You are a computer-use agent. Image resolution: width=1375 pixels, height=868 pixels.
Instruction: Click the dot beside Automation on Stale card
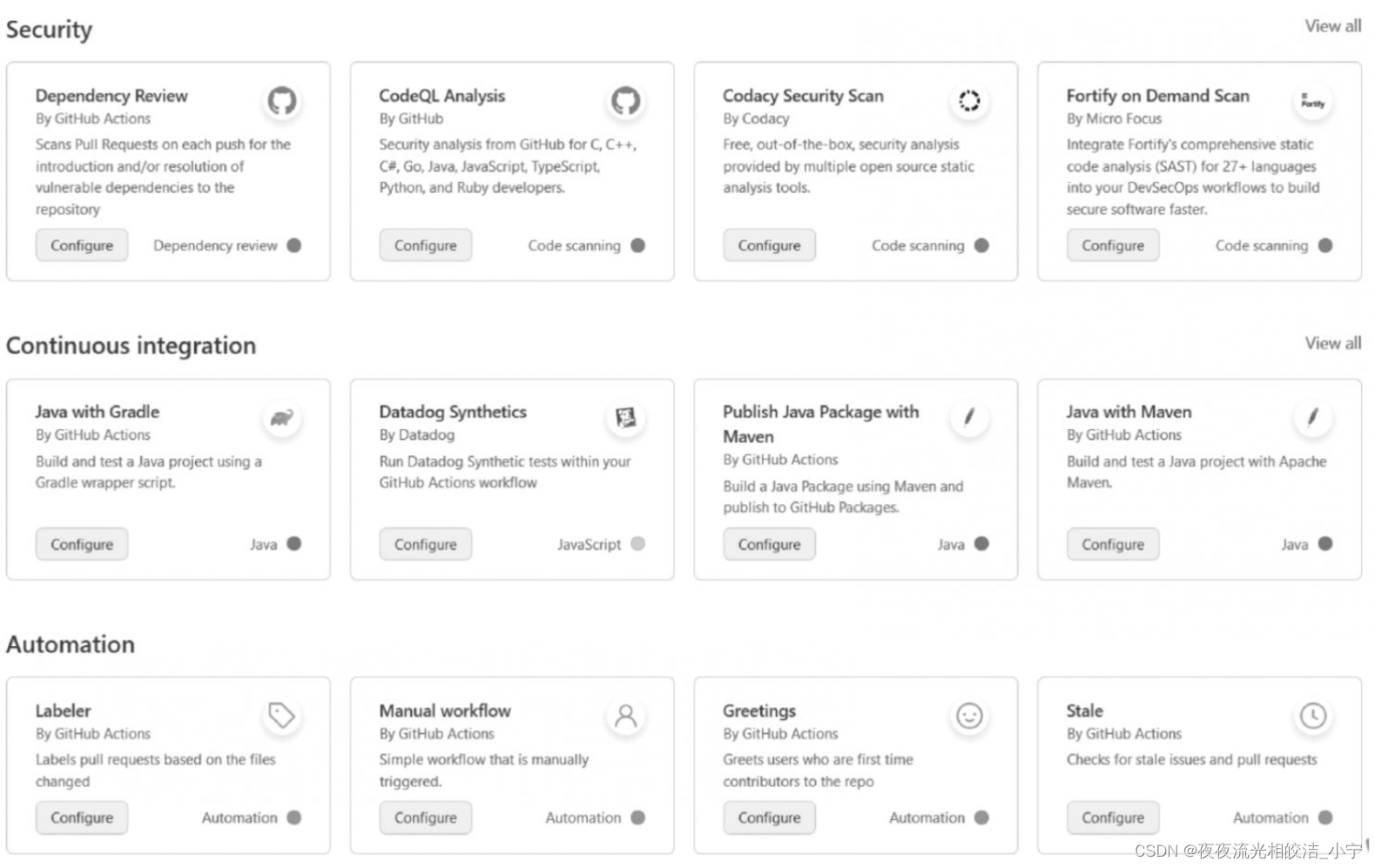click(x=1325, y=818)
